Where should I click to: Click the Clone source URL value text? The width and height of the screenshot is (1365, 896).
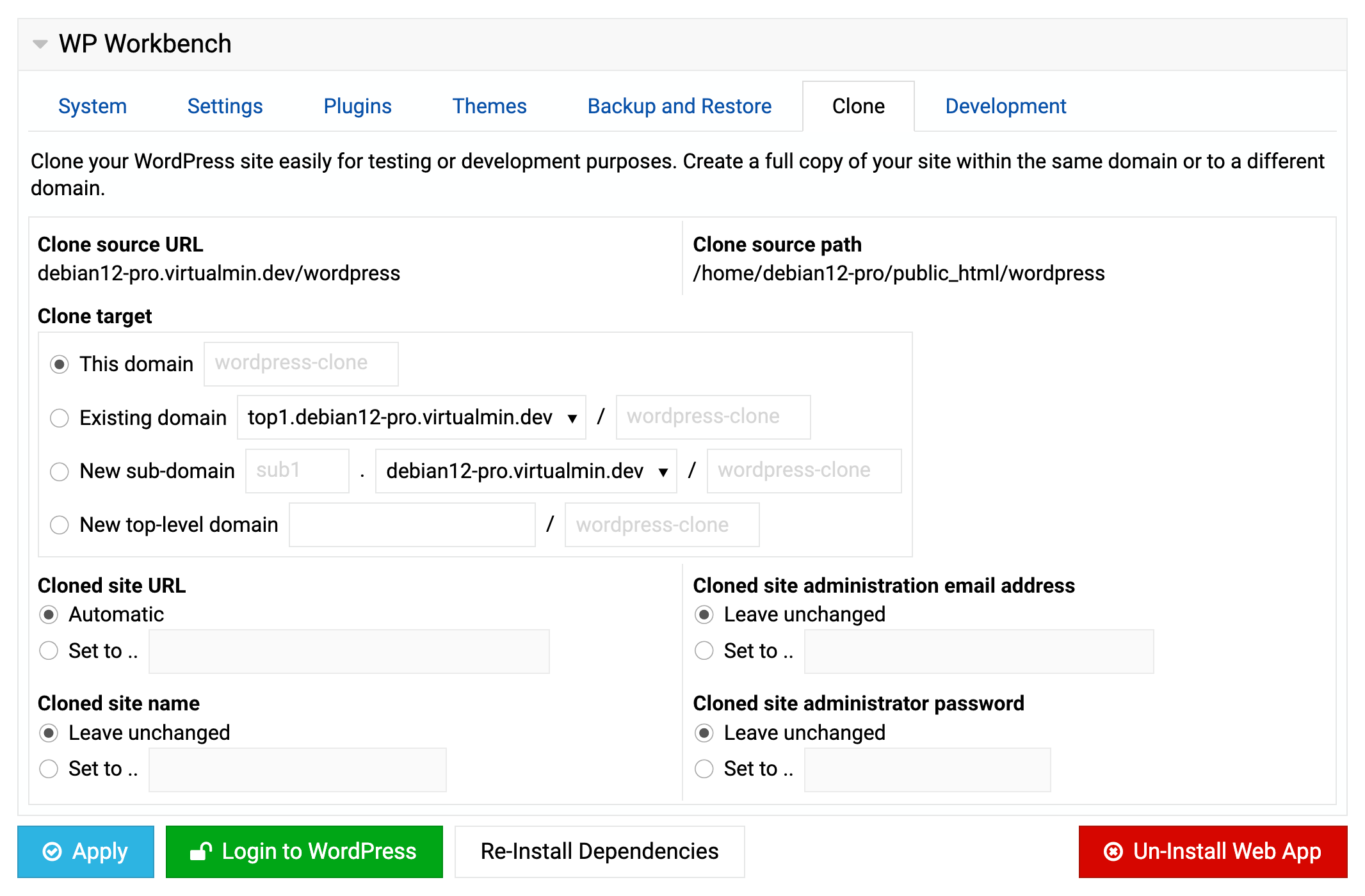pyautogui.click(x=219, y=273)
